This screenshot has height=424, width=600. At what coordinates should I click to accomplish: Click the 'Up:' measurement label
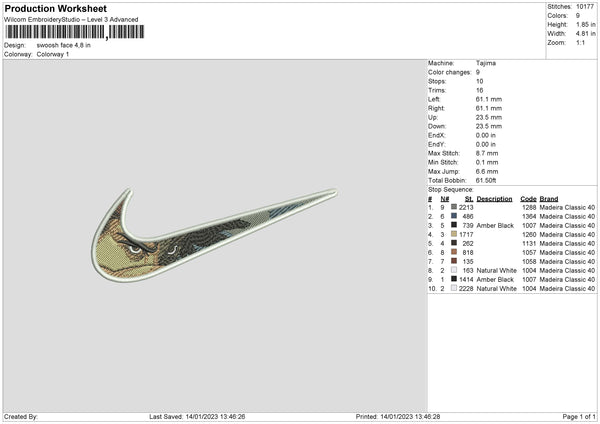[433, 117]
